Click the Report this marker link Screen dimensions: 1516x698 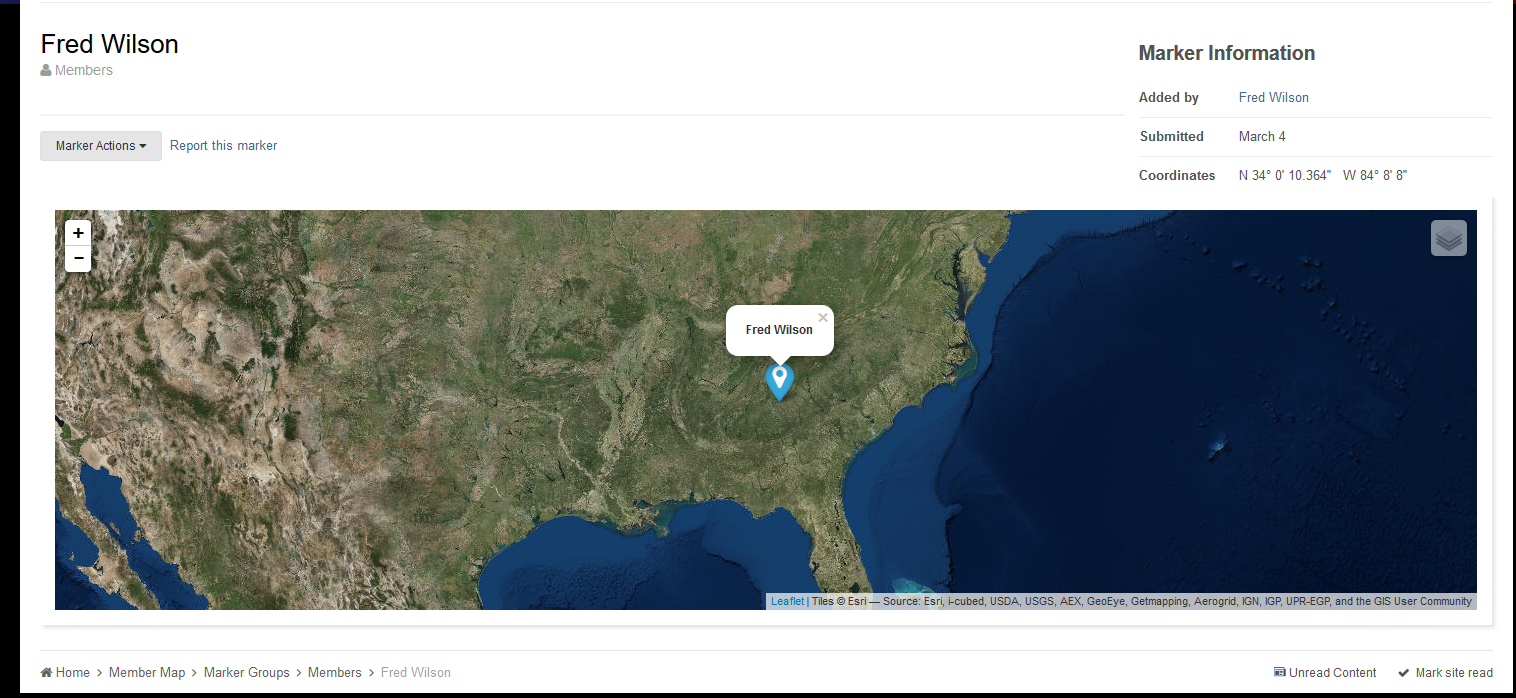click(223, 146)
